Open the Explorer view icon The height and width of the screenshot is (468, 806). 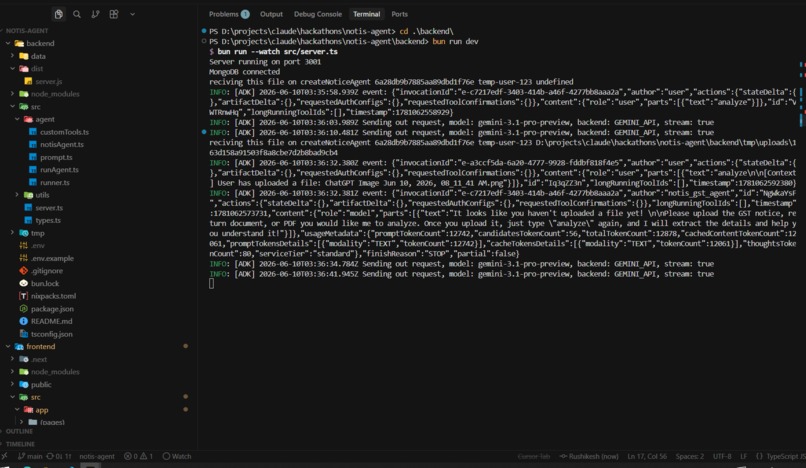click(x=59, y=14)
